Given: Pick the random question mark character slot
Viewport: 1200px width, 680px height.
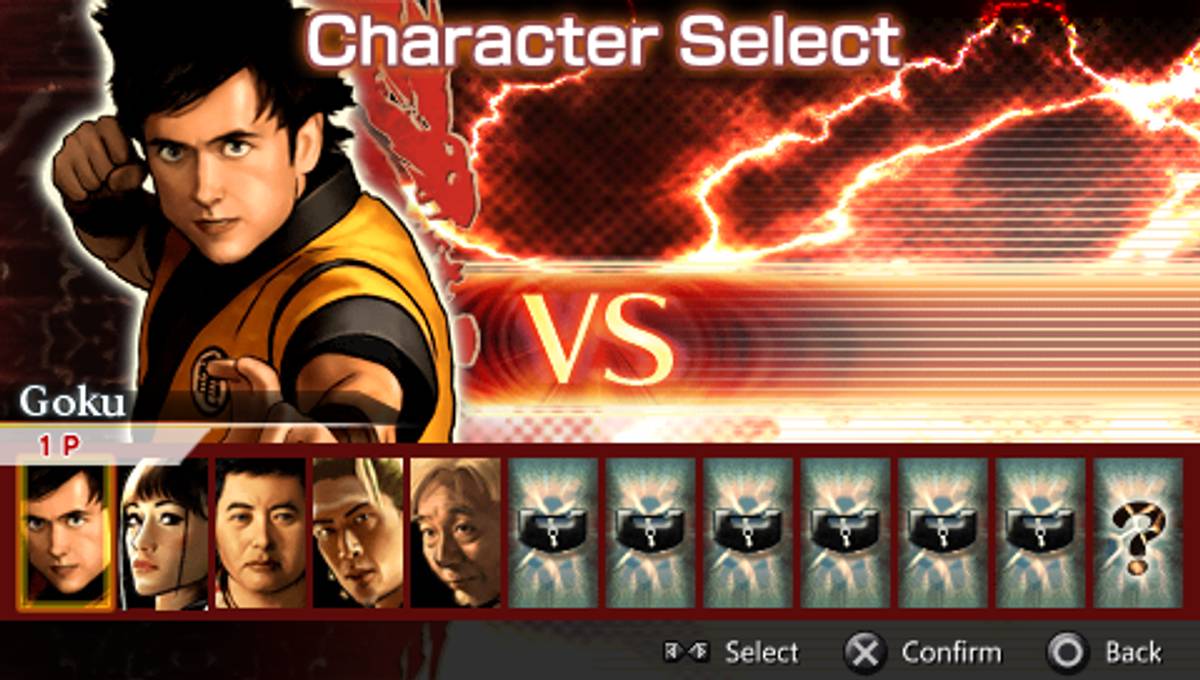Looking at the screenshot, I should [1138, 533].
